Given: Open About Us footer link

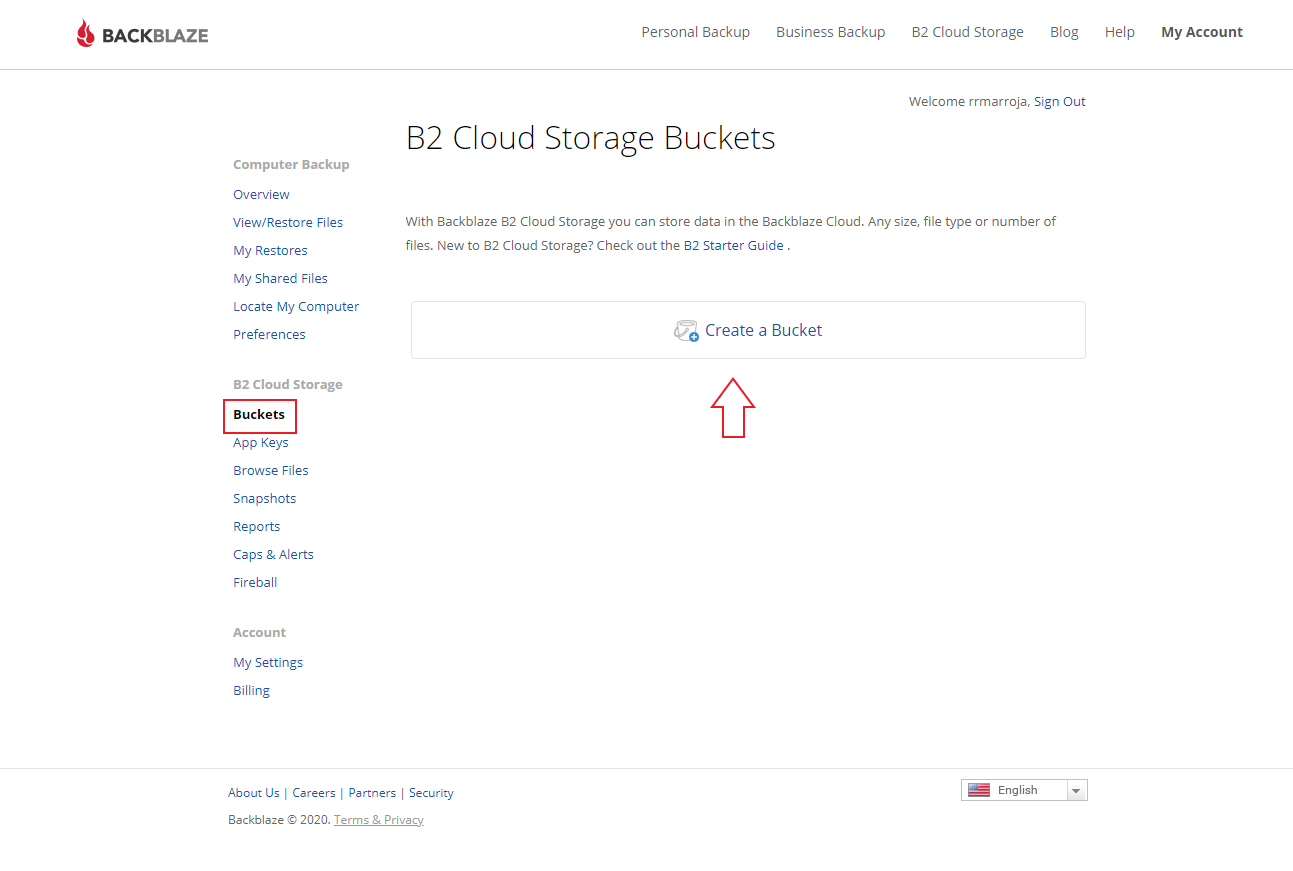Looking at the screenshot, I should click(253, 792).
